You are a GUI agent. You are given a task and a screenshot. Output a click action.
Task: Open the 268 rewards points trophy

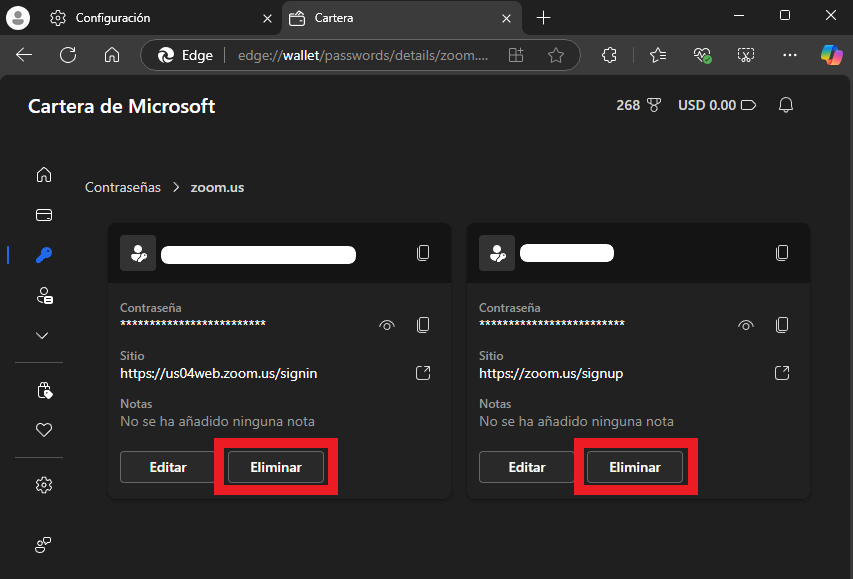click(x=639, y=105)
